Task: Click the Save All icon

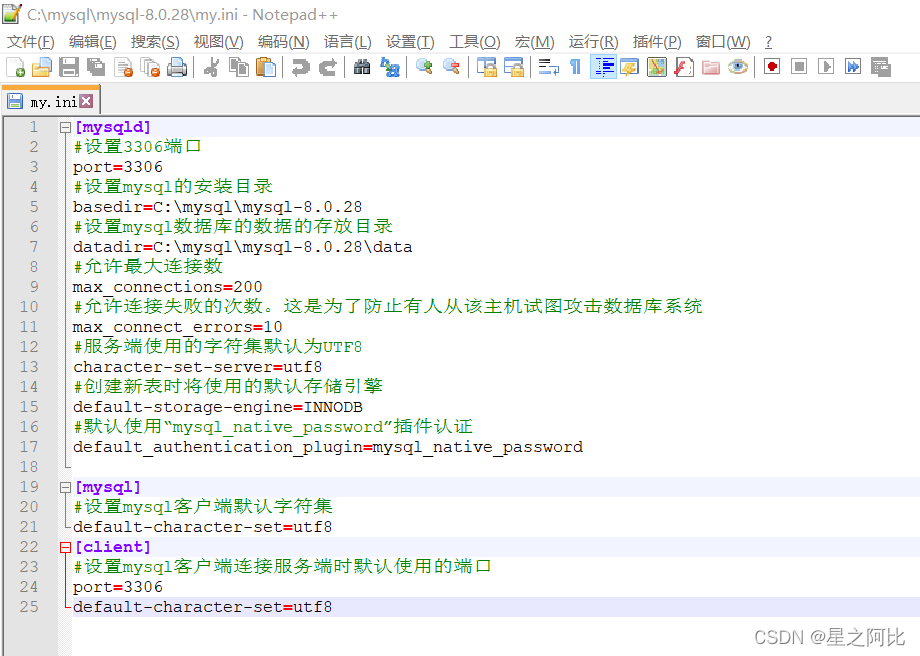Action: coord(96,67)
